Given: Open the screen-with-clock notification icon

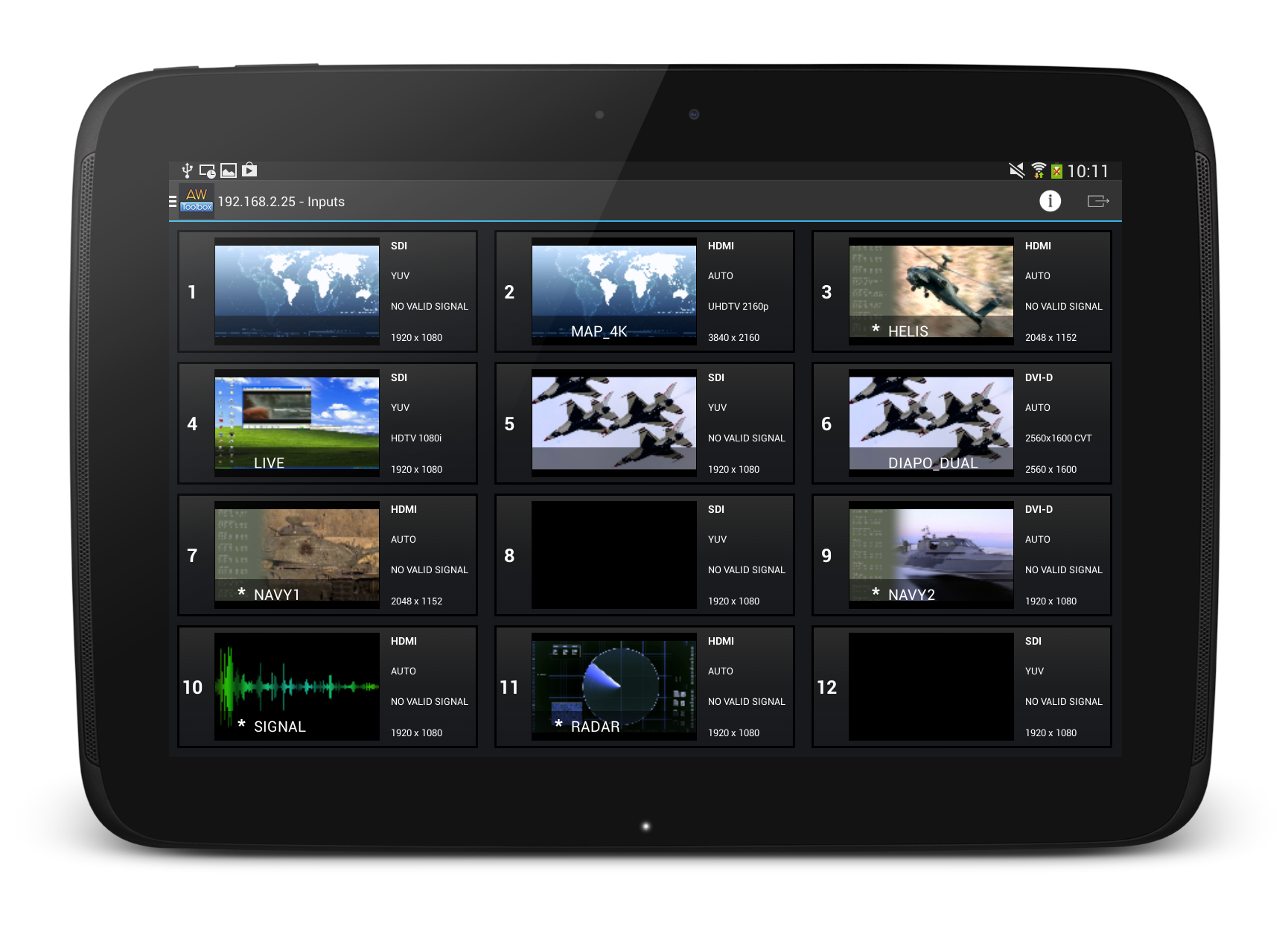Looking at the screenshot, I should point(208,171).
